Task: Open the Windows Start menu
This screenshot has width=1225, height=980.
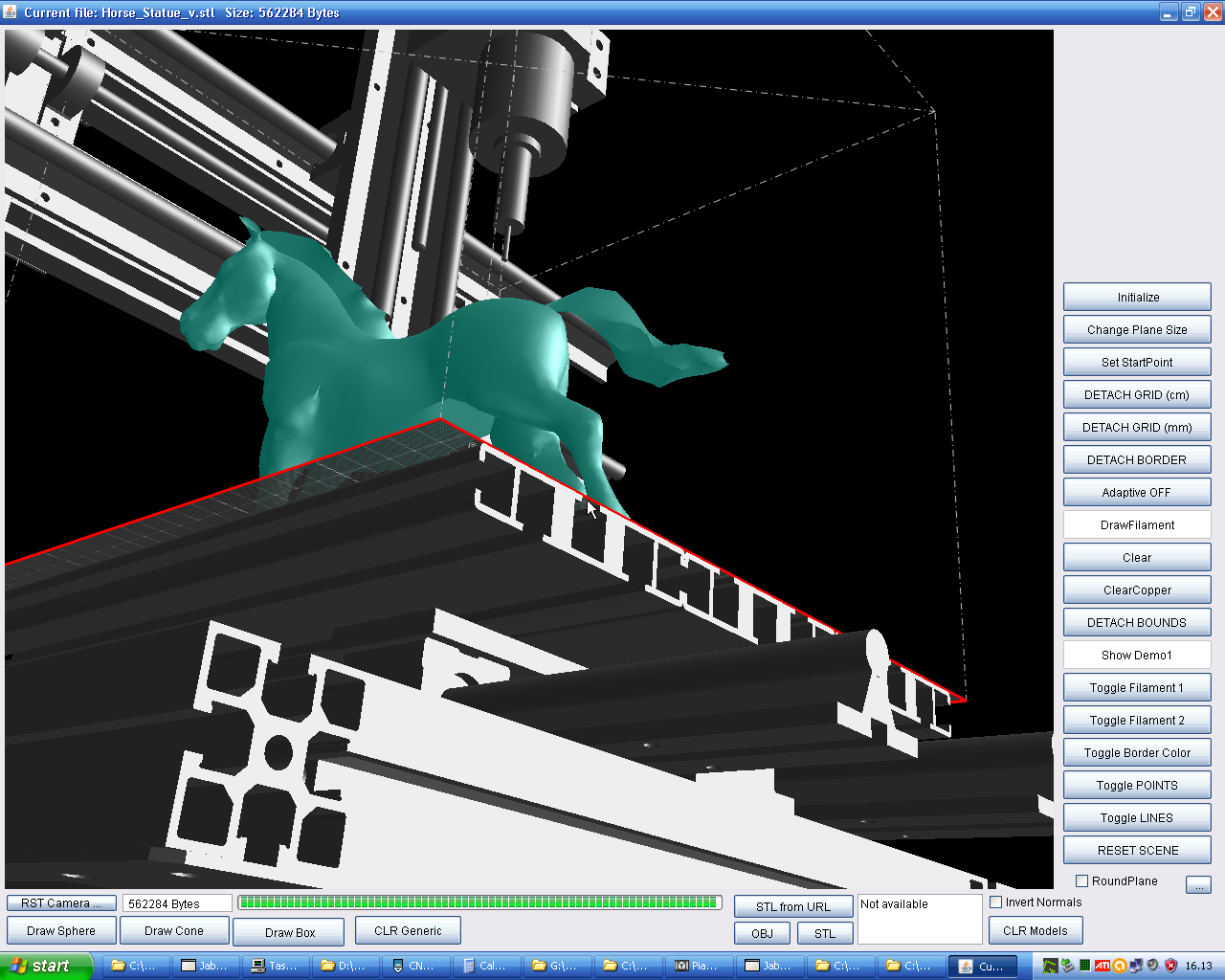Action: click(x=46, y=966)
